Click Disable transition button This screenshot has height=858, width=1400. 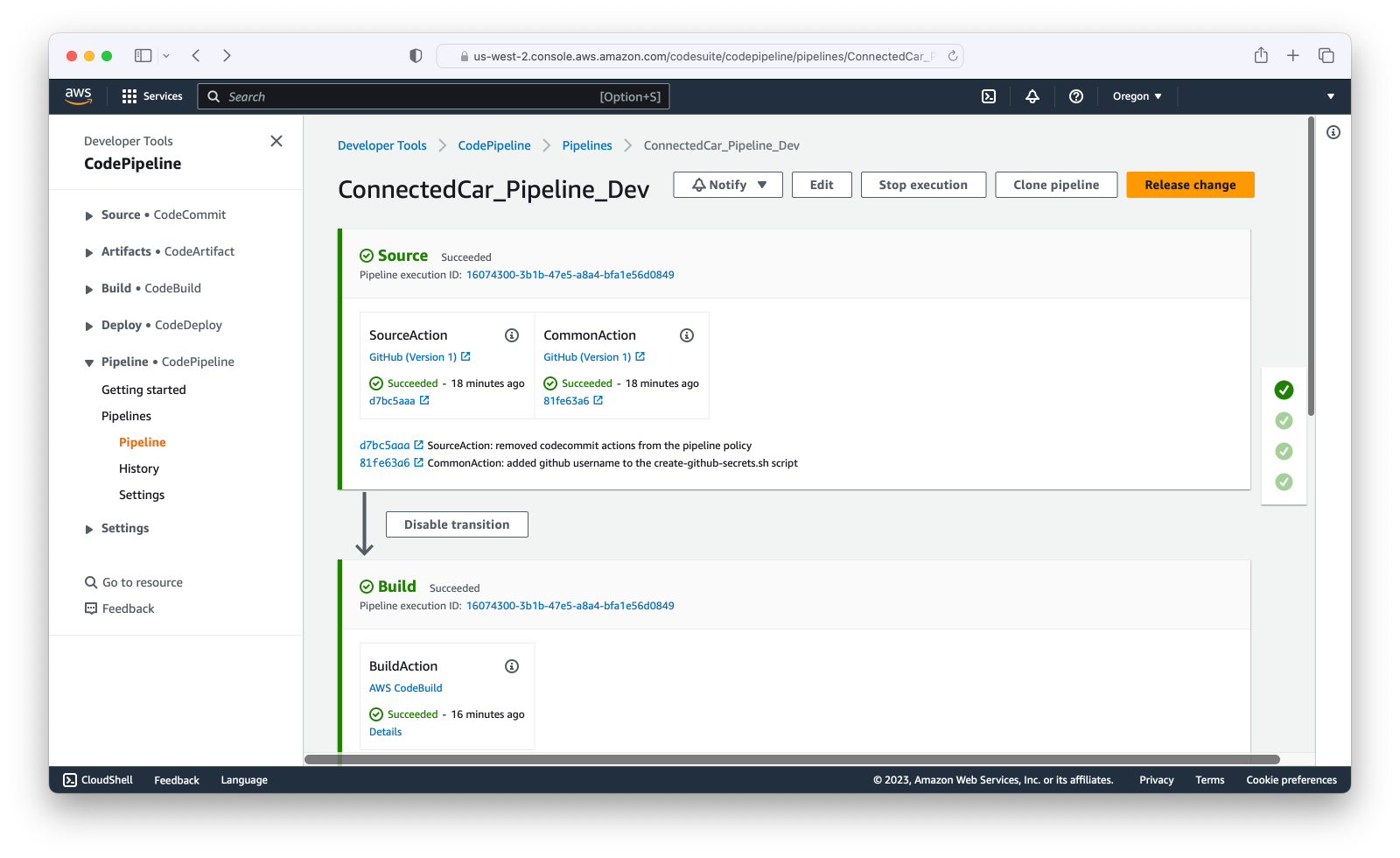click(457, 524)
